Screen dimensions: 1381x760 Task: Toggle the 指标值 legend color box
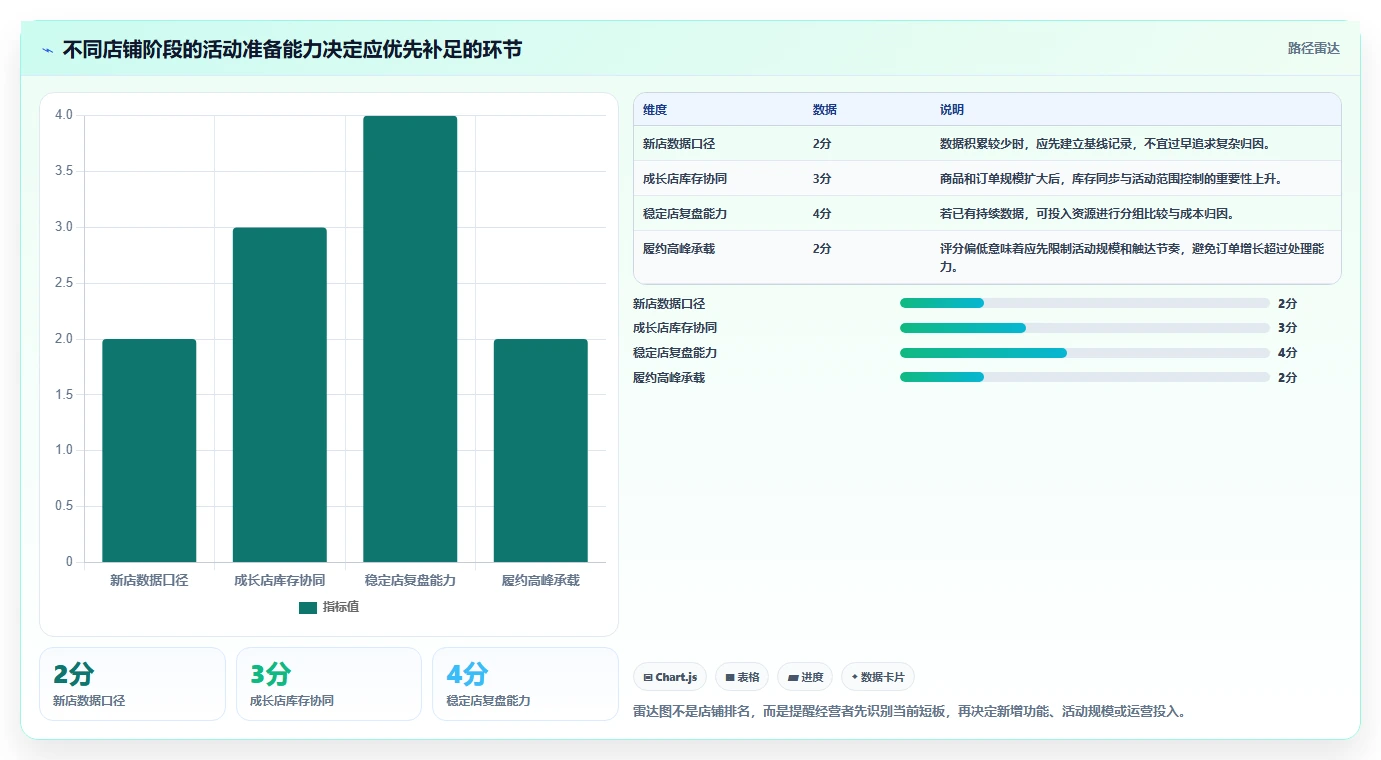click(308, 607)
